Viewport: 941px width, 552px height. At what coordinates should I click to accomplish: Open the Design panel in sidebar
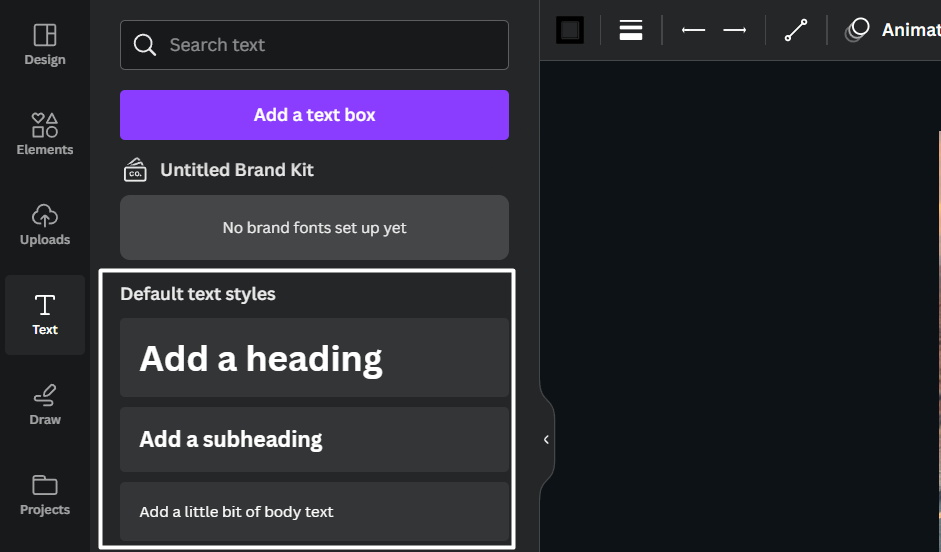(45, 44)
